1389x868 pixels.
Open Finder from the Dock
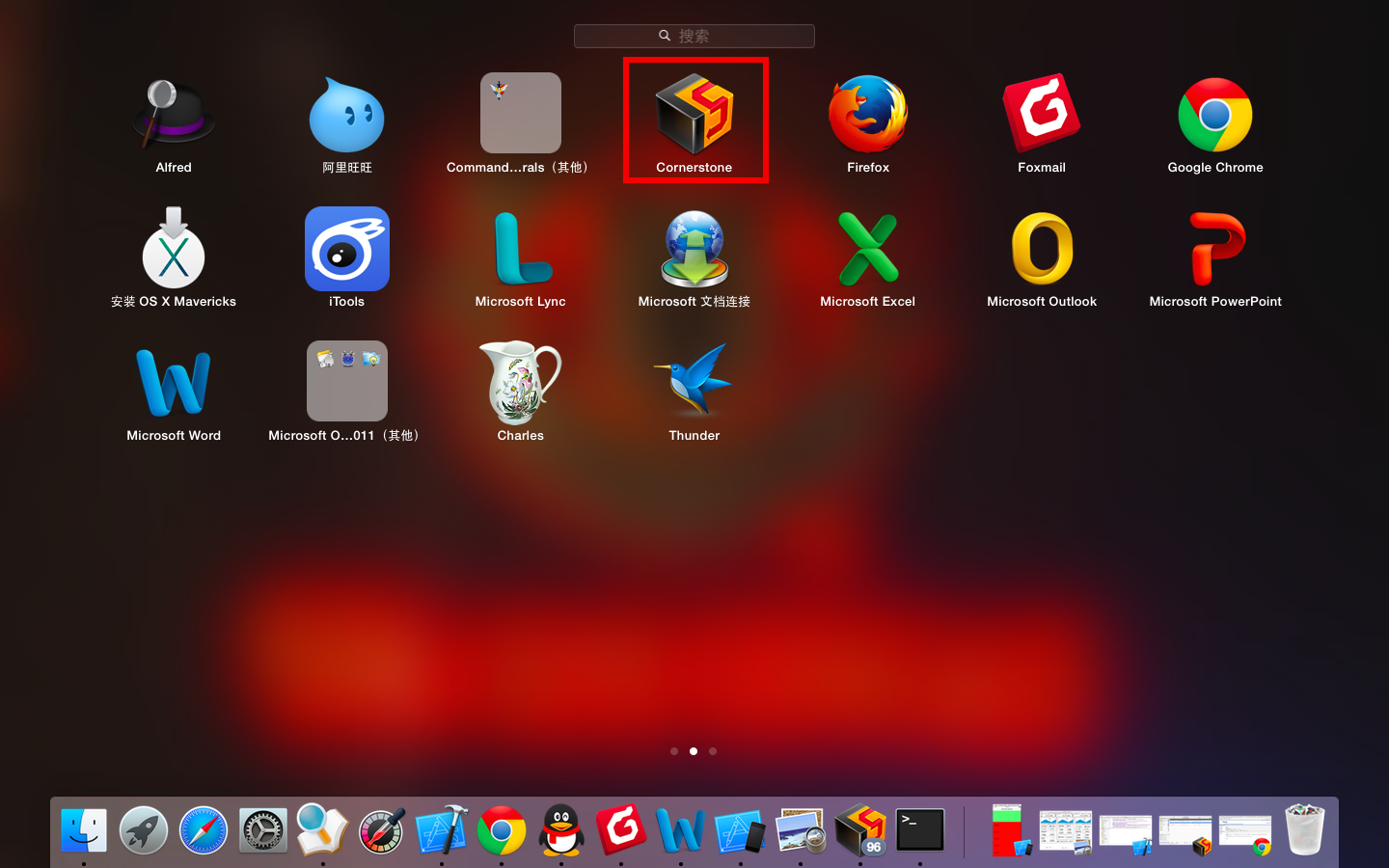pyautogui.click(x=84, y=830)
